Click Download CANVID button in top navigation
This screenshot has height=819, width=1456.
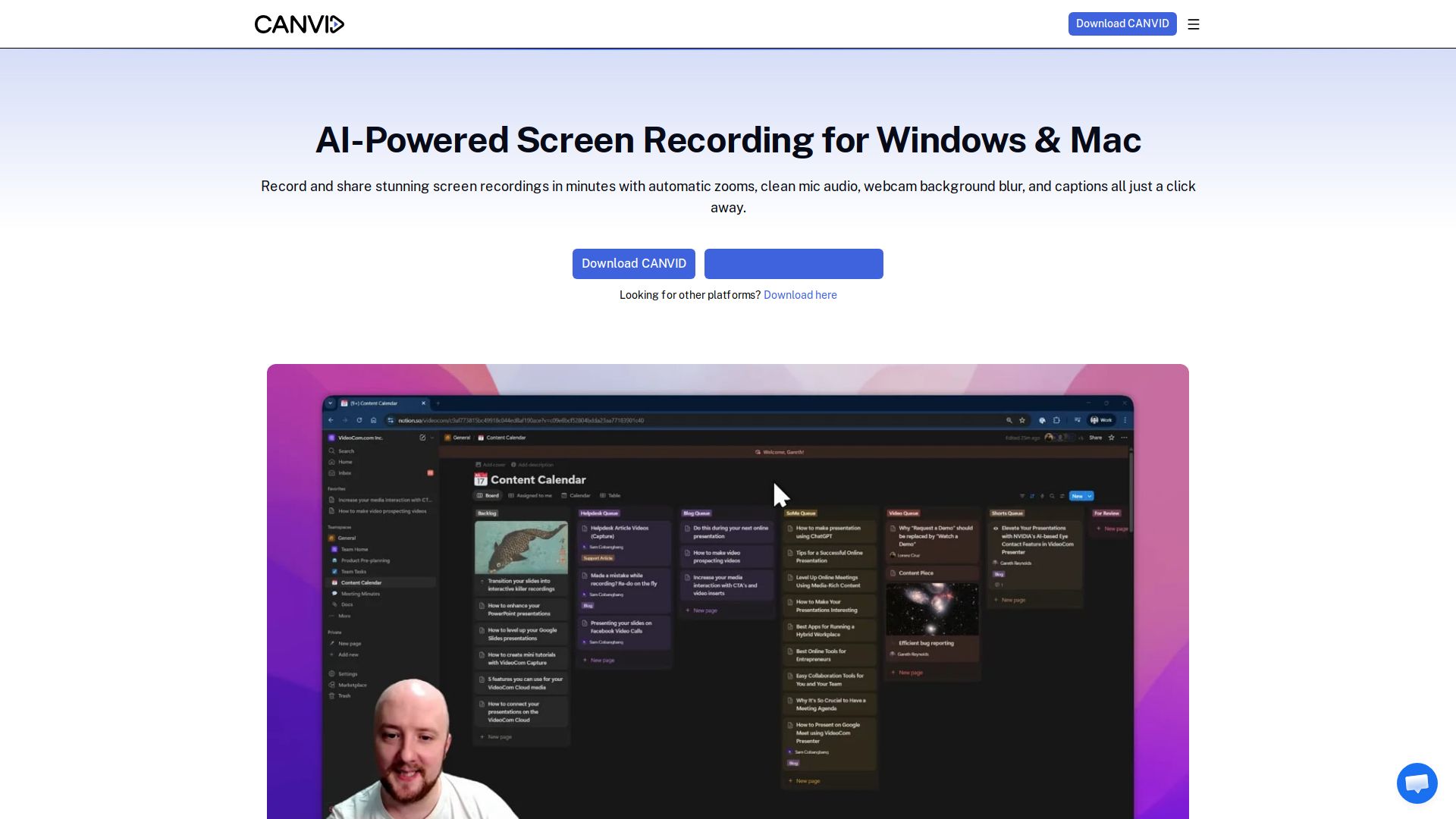pyautogui.click(x=1122, y=24)
